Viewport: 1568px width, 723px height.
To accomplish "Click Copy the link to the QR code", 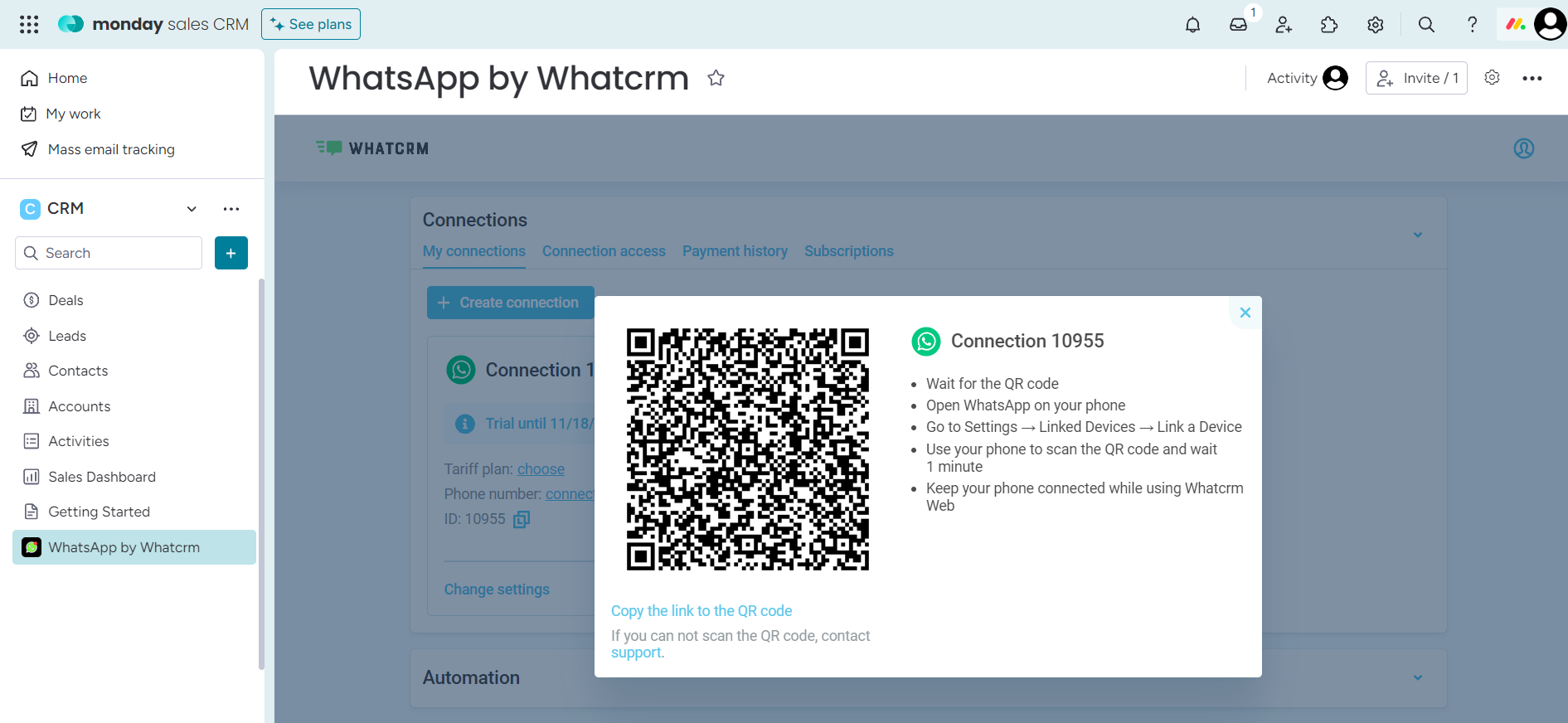I will pyautogui.click(x=701, y=611).
